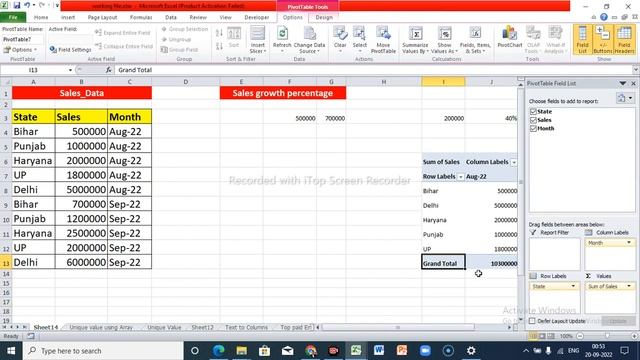The image size is (640, 360).
Task: Switch to the Home tab
Action: click(x=41, y=17)
